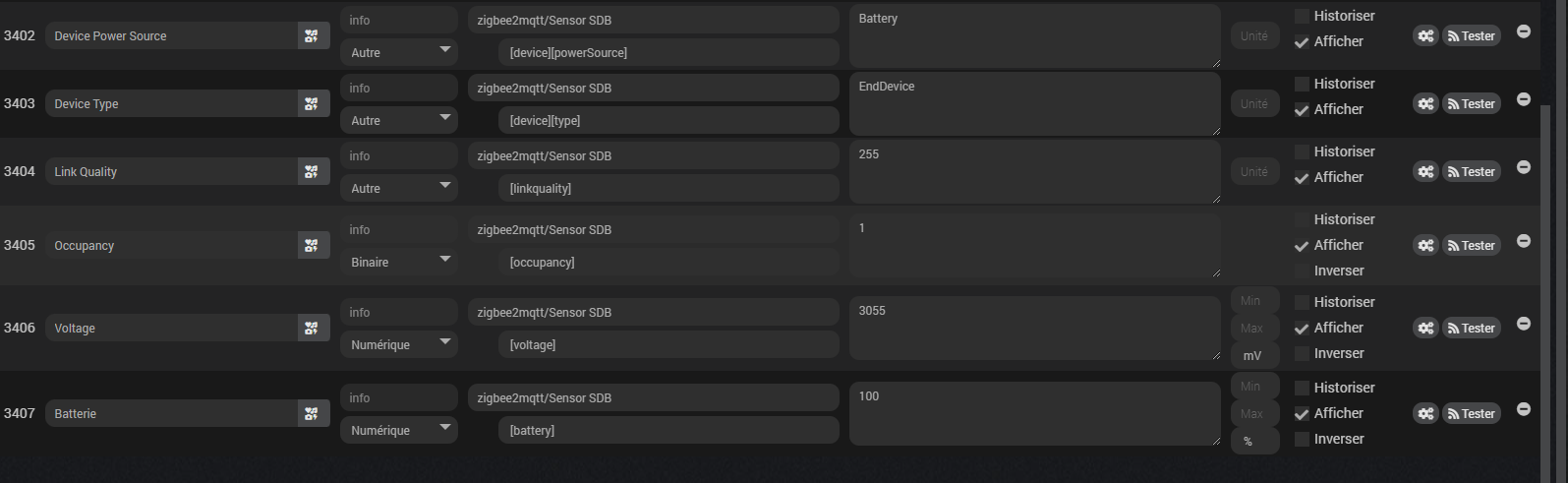Test the Batterie command
The height and width of the screenshot is (483, 1568).
pyautogui.click(x=1472, y=414)
